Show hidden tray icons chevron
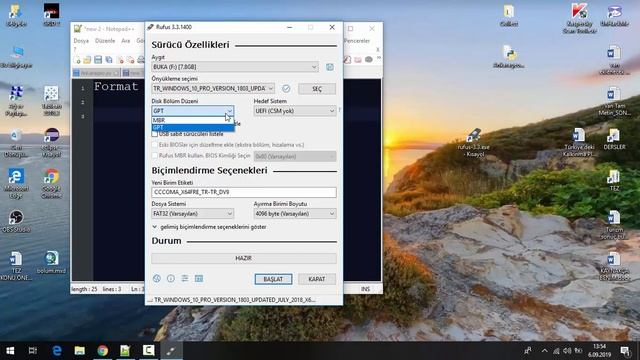 [x=544, y=351]
